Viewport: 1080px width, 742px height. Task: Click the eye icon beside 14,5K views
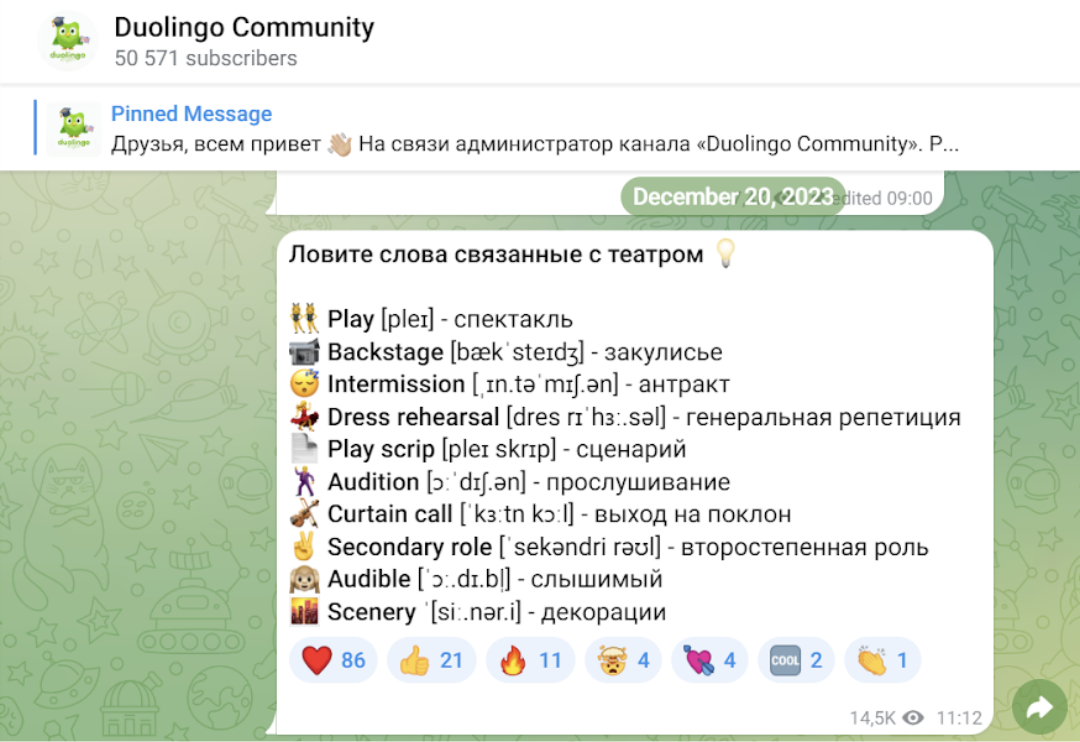[x=913, y=718]
